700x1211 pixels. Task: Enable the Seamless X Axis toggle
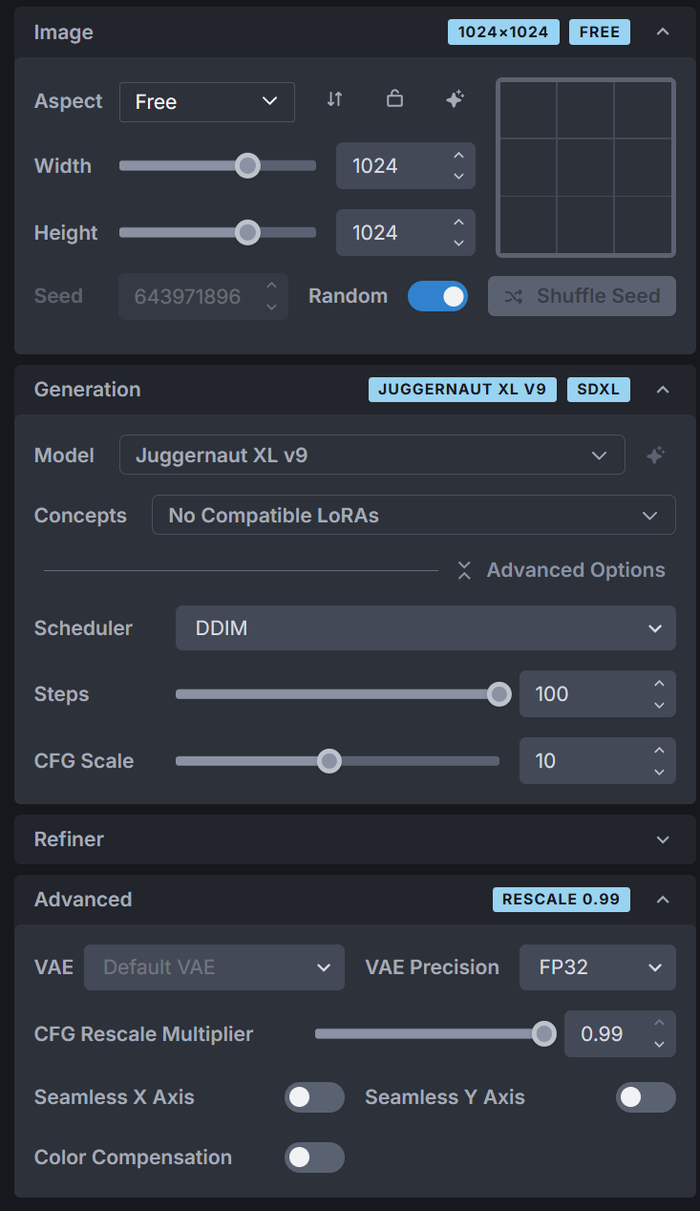(x=314, y=1098)
